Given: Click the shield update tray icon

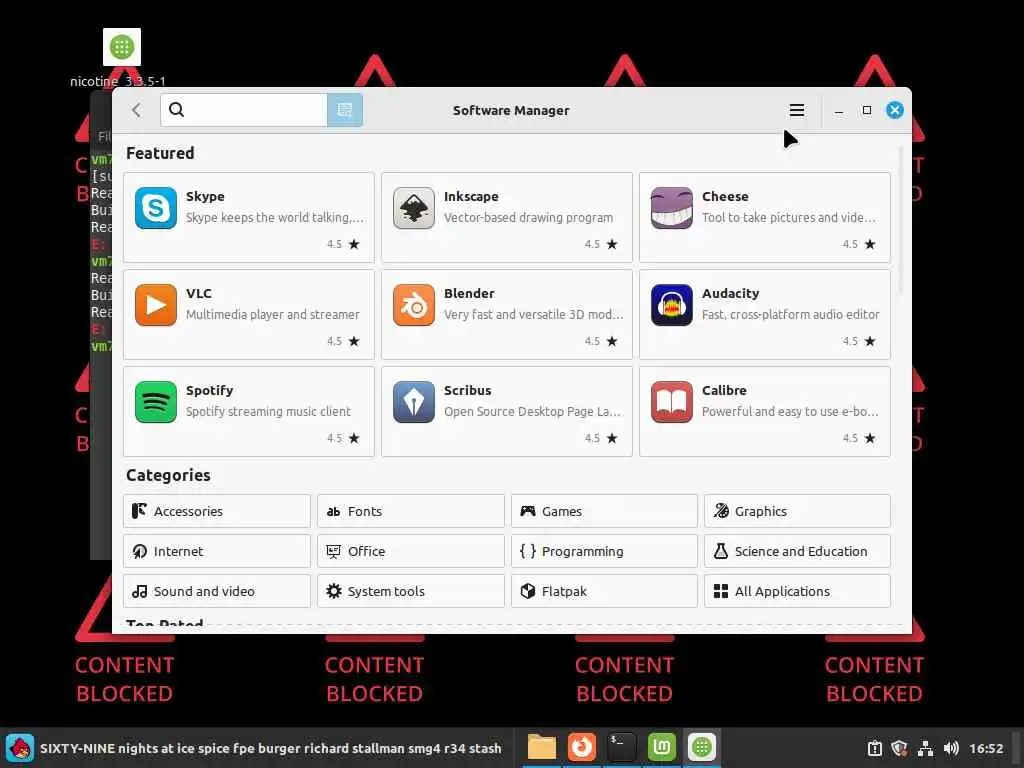Looking at the screenshot, I should [899, 748].
